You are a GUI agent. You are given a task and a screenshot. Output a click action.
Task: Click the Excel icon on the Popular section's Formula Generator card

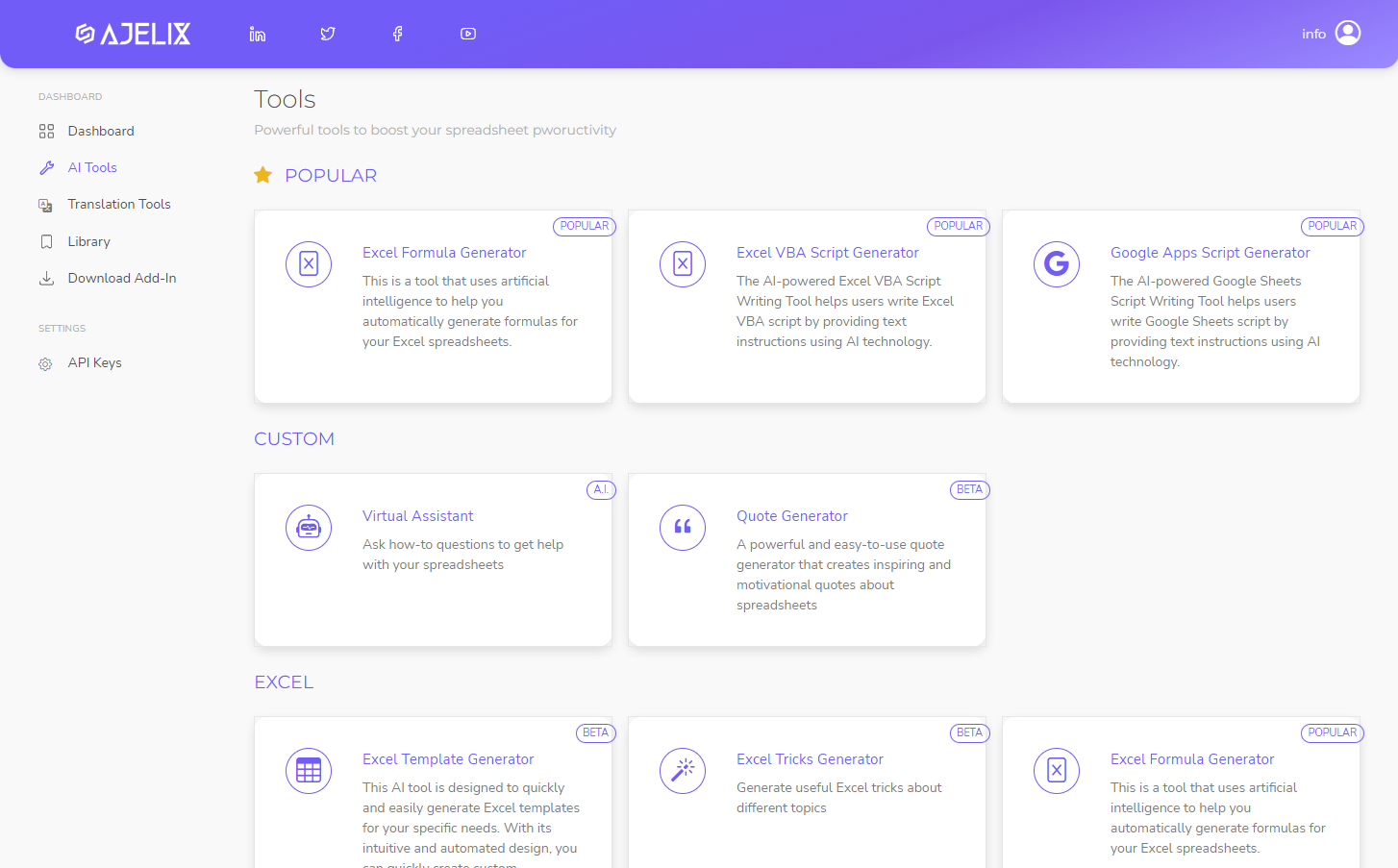tap(309, 263)
